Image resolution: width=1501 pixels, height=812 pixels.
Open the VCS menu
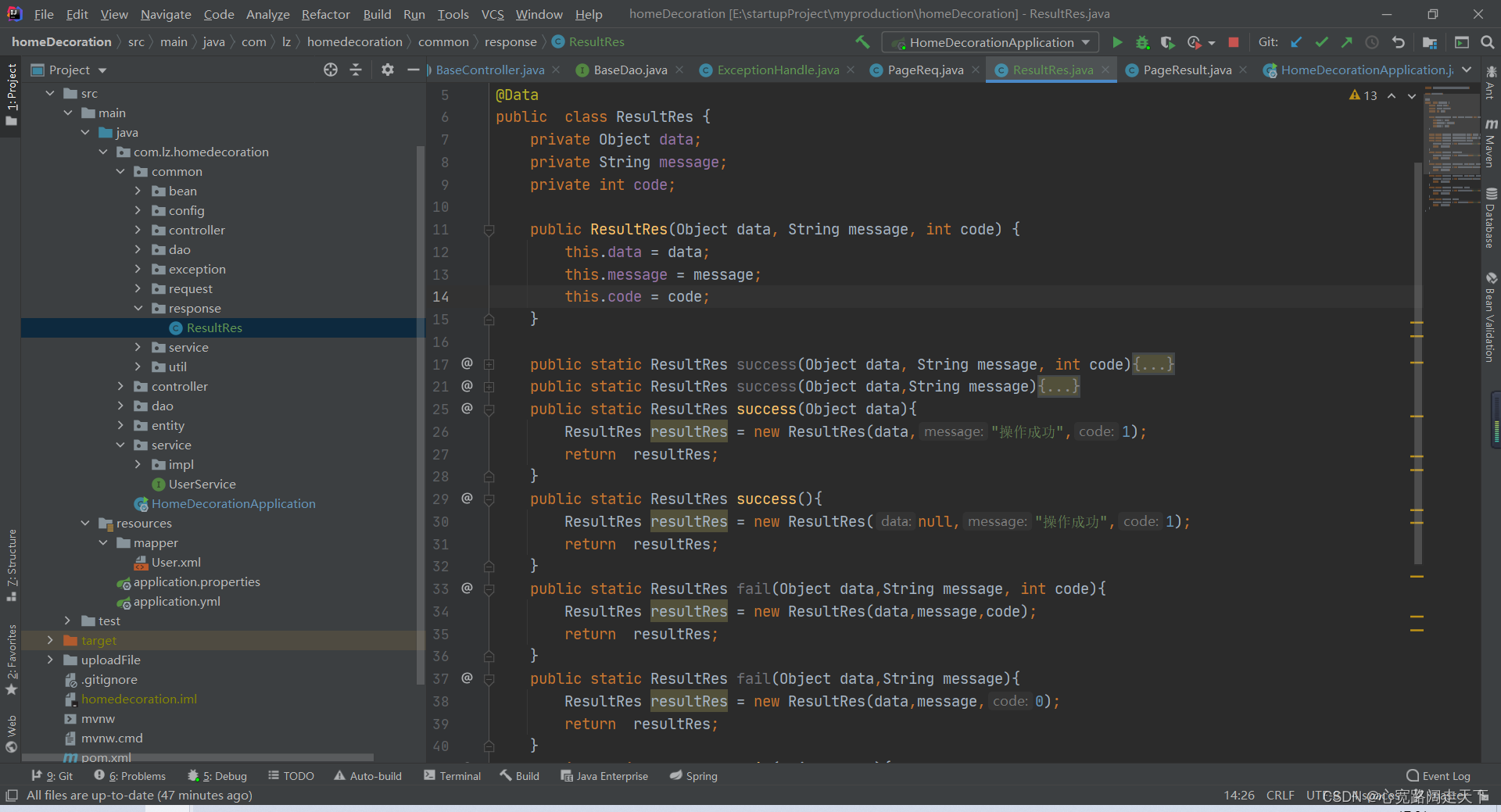pos(493,14)
